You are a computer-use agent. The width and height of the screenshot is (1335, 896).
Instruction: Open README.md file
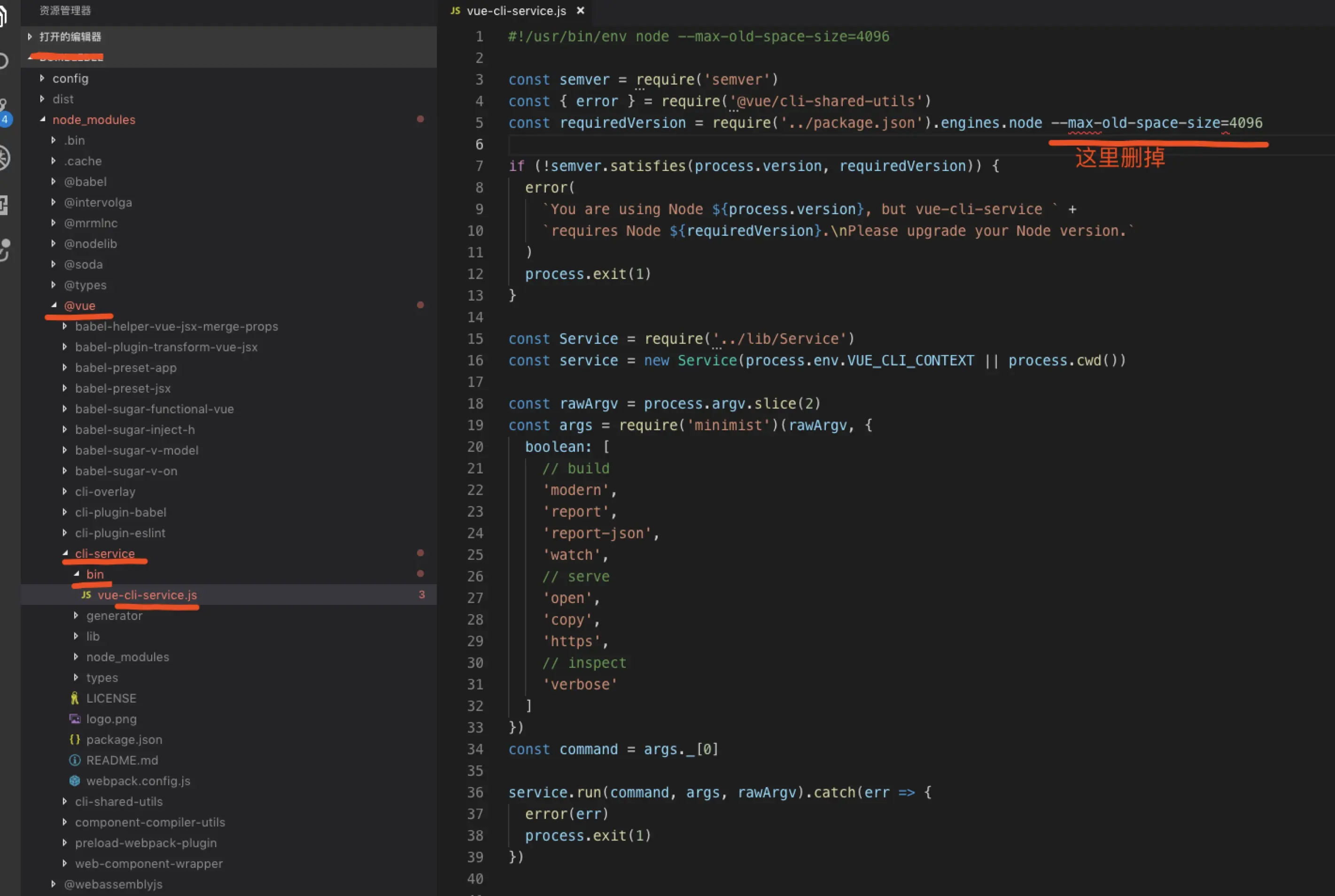(229, 760)
